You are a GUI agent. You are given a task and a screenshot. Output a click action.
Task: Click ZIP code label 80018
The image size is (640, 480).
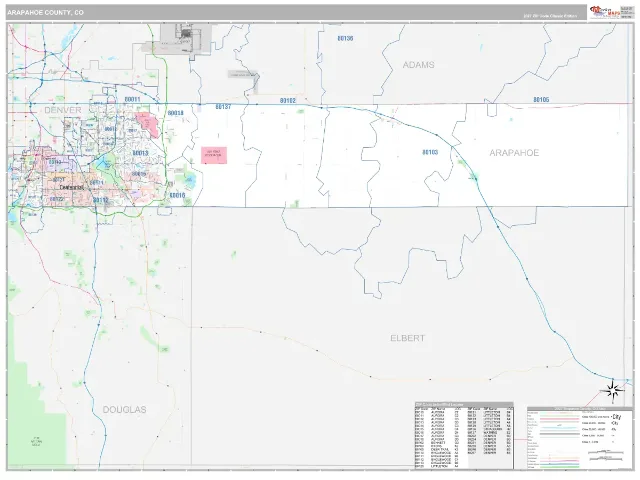point(176,113)
